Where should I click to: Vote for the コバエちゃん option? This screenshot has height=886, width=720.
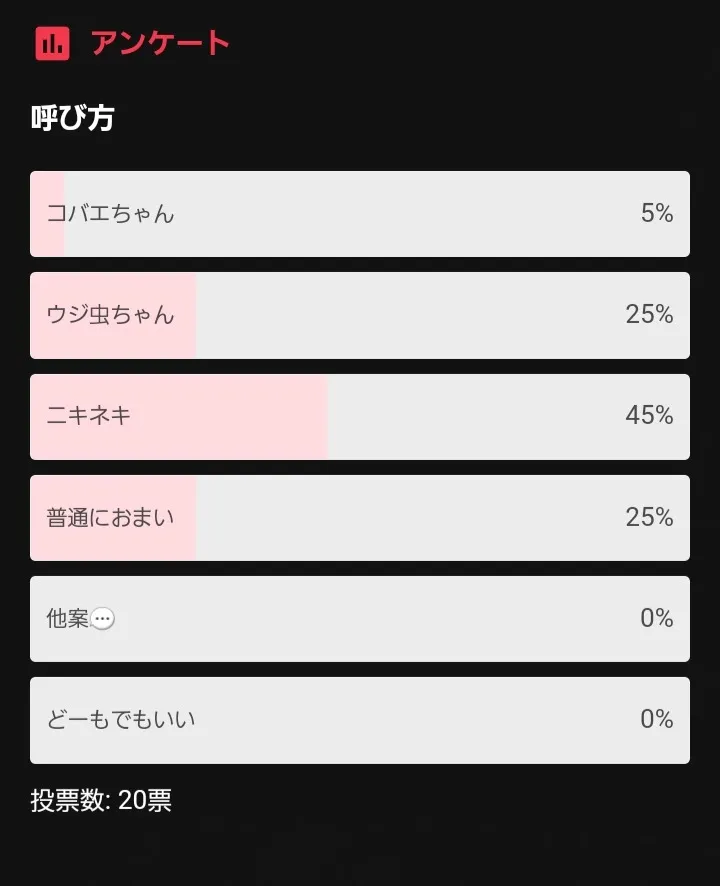110,214
